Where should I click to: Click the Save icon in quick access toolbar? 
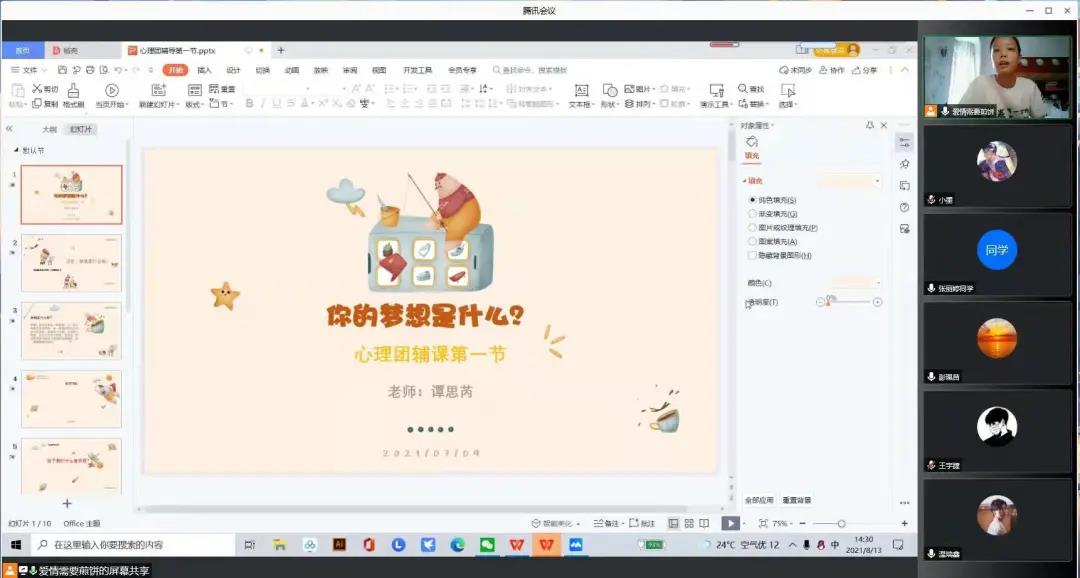coord(63,70)
